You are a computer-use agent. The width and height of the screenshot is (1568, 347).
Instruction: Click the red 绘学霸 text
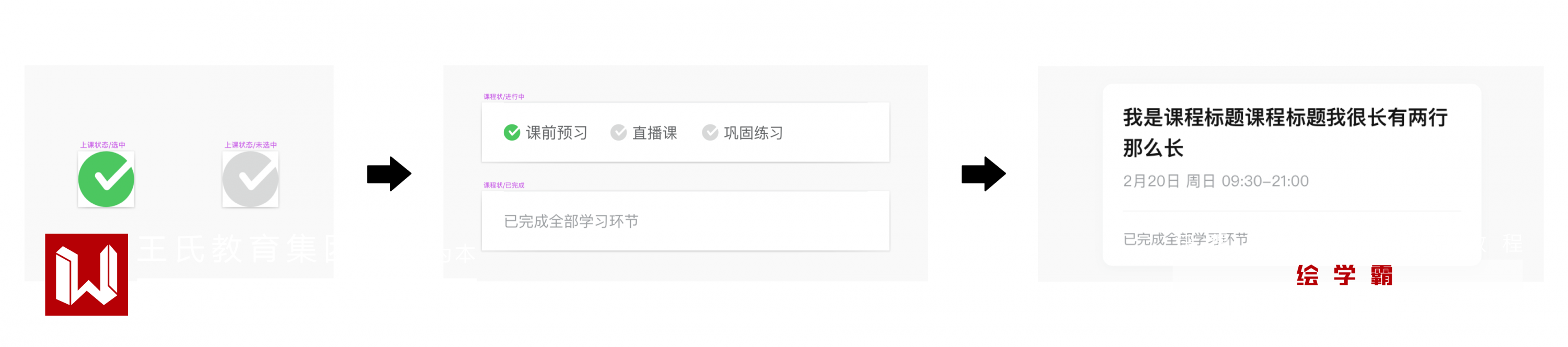pos(1344,275)
